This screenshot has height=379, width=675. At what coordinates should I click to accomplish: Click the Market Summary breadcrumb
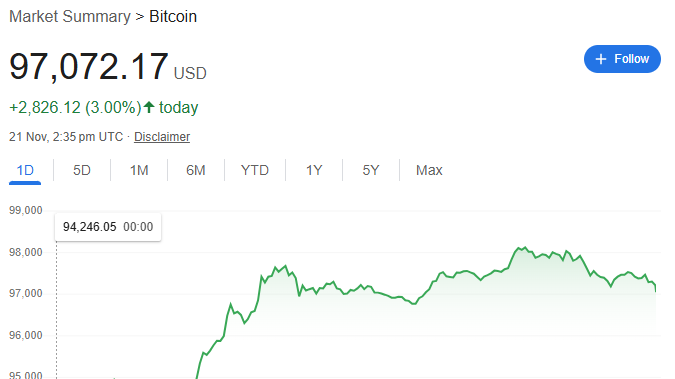point(70,17)
